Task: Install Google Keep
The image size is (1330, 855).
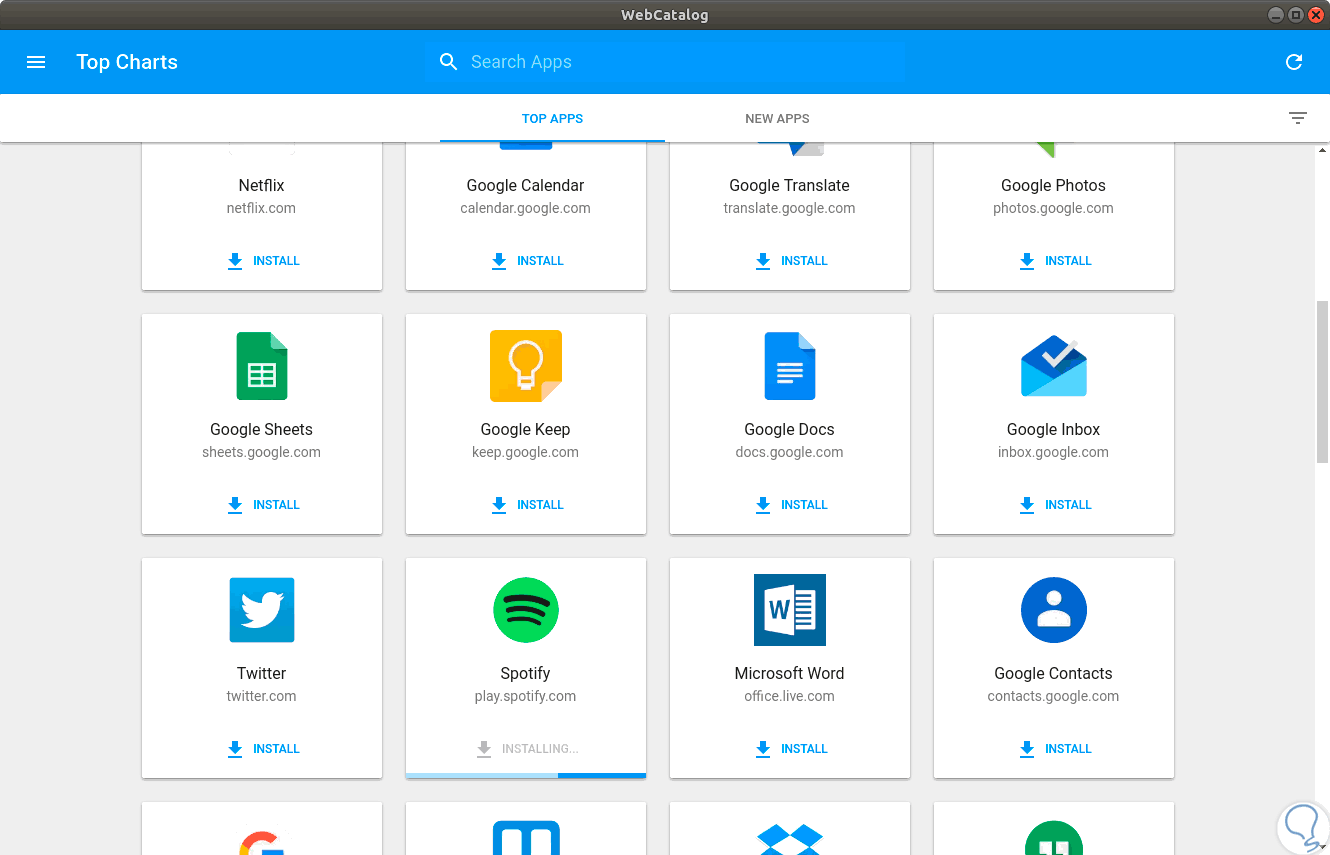Action: pos(526,505)
